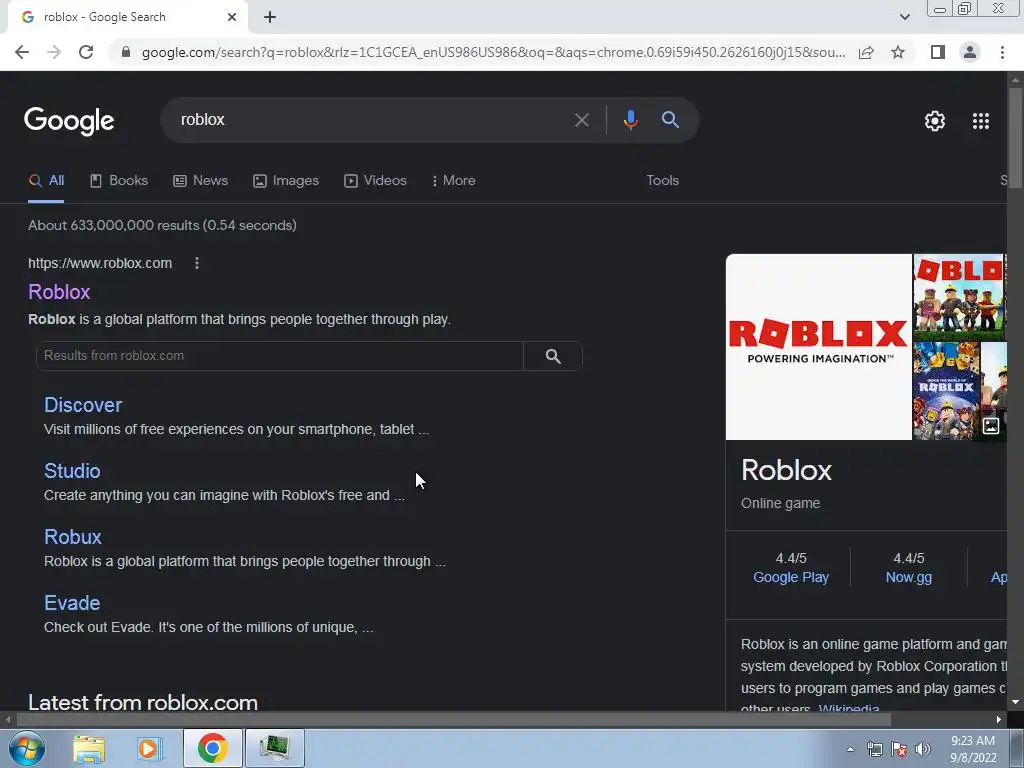Click the Google logo

(x=69, y=121)
